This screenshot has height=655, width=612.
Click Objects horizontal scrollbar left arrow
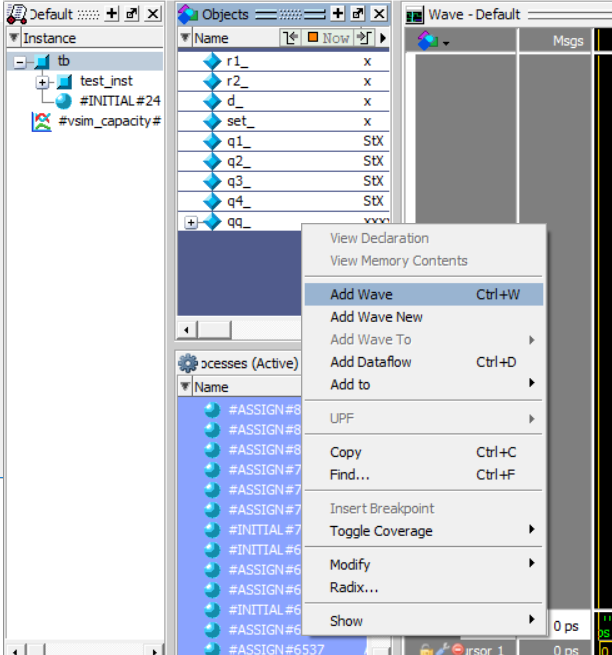pos(186,330)
